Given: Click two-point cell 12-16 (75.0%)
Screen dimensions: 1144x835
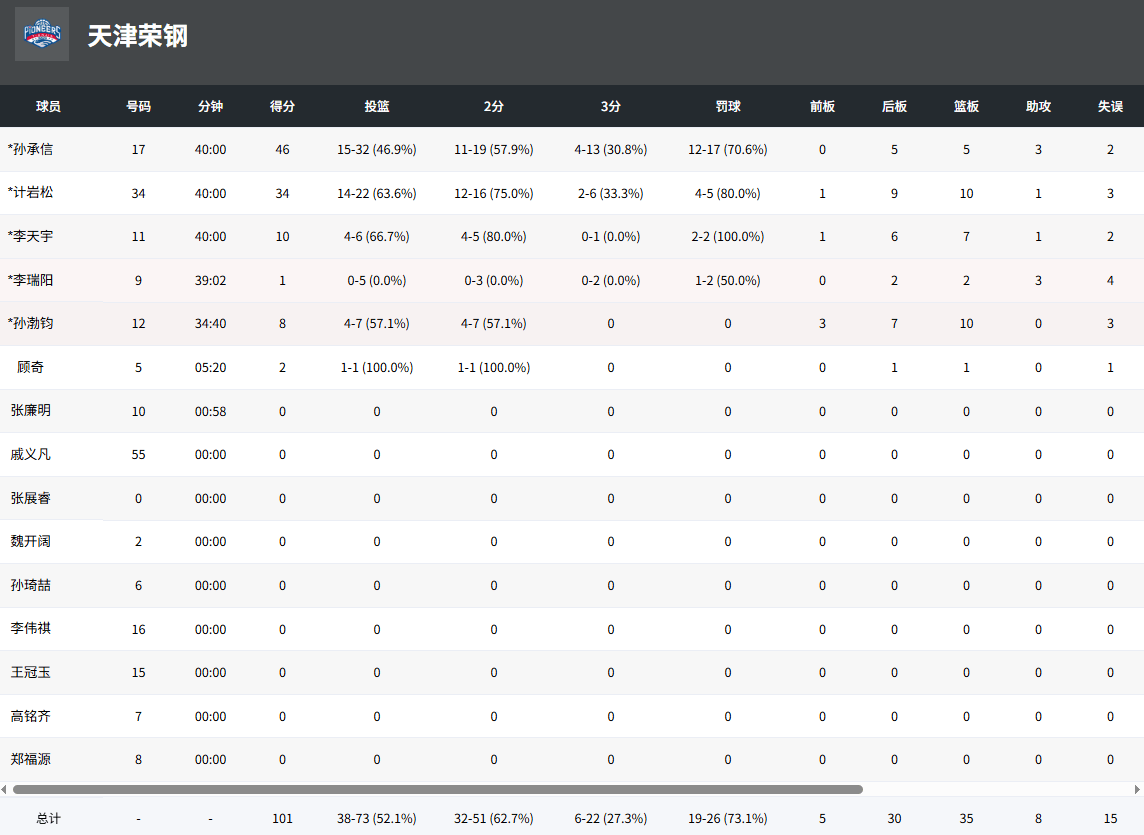Looking at the screenshot, I should (494, 193).
